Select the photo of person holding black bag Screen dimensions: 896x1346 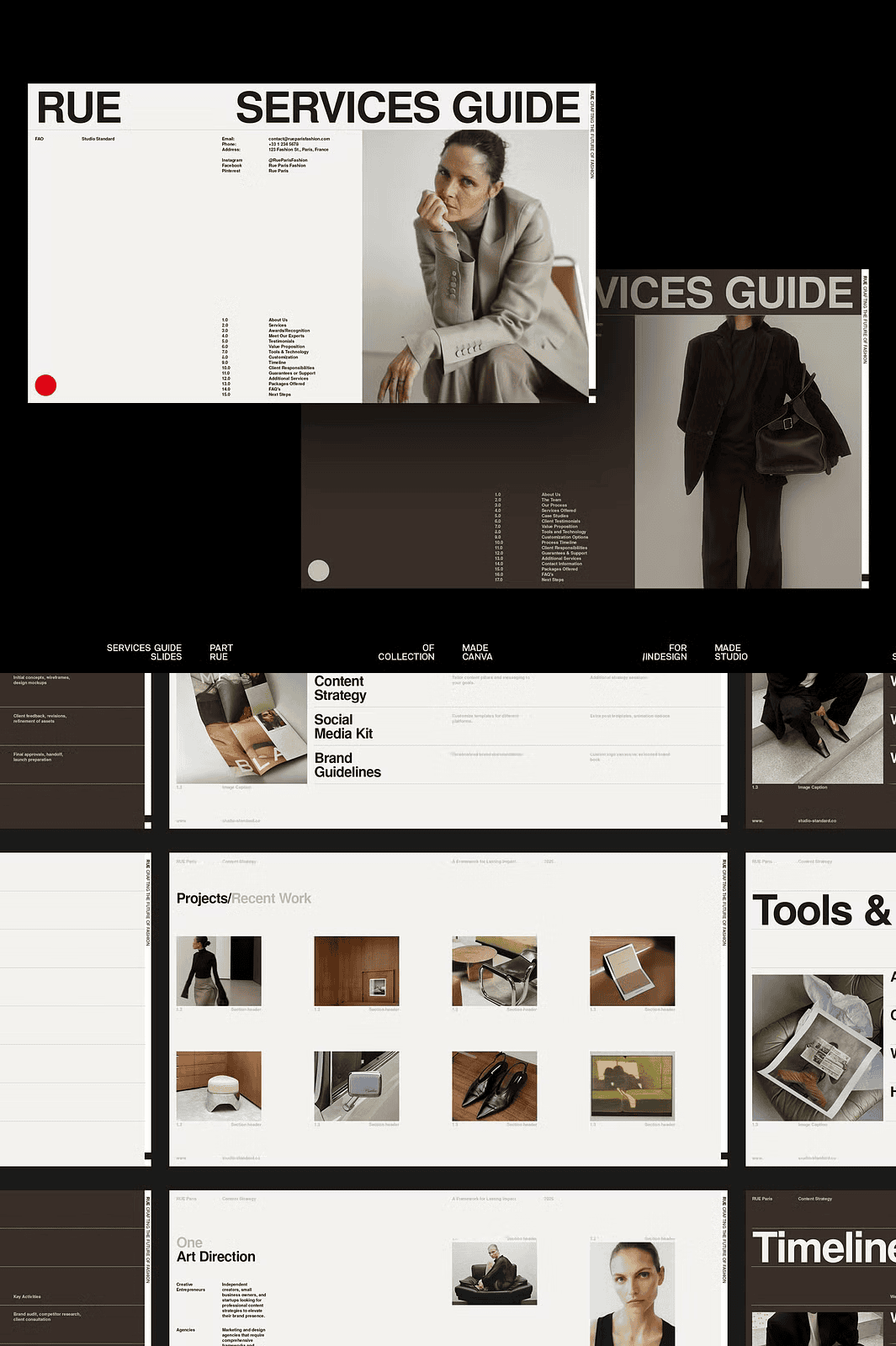747,451
